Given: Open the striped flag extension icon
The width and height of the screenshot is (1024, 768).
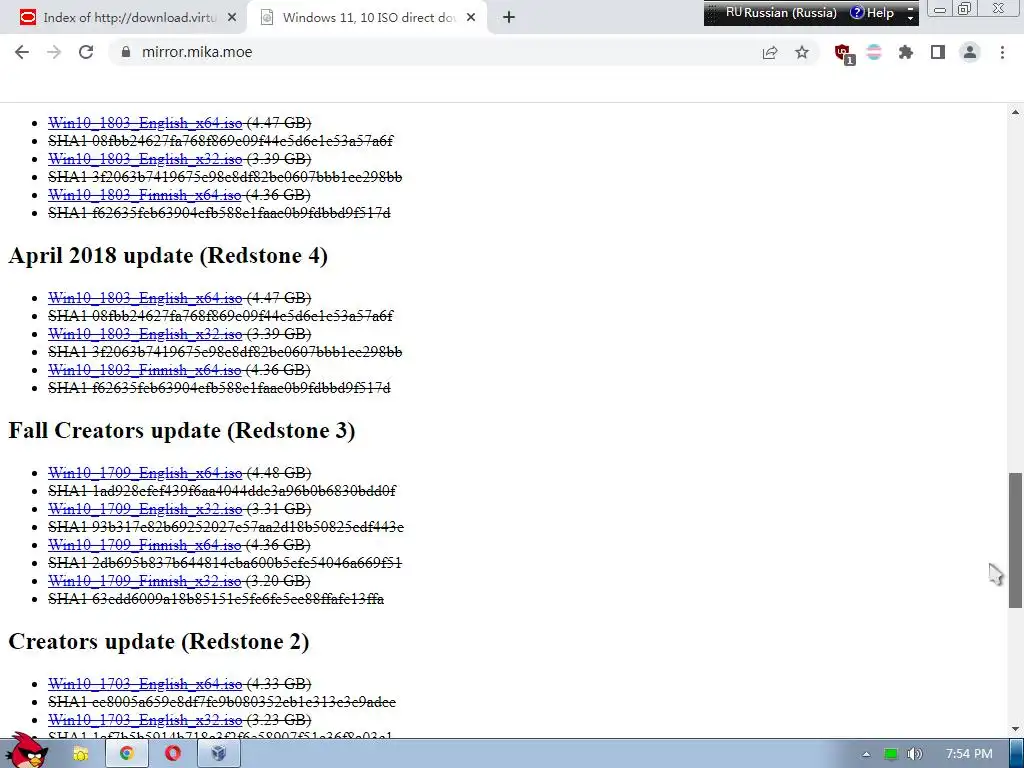Looking at the screenshot, I should [874, 52].
